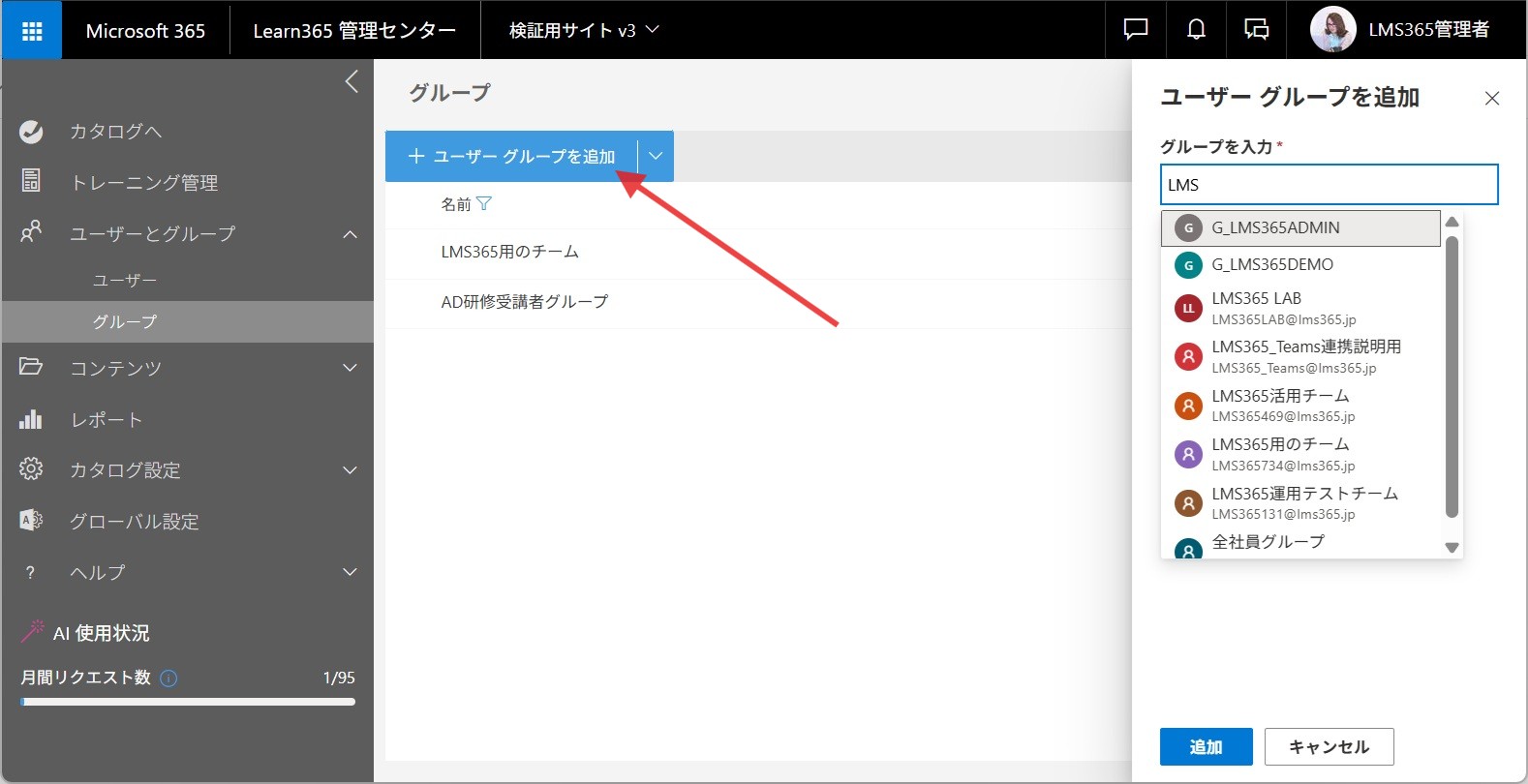Click the 月間リクエスト数 usage progress bar
The image size is (1528, 784).
pyautogui.click(x=188, y=702)
